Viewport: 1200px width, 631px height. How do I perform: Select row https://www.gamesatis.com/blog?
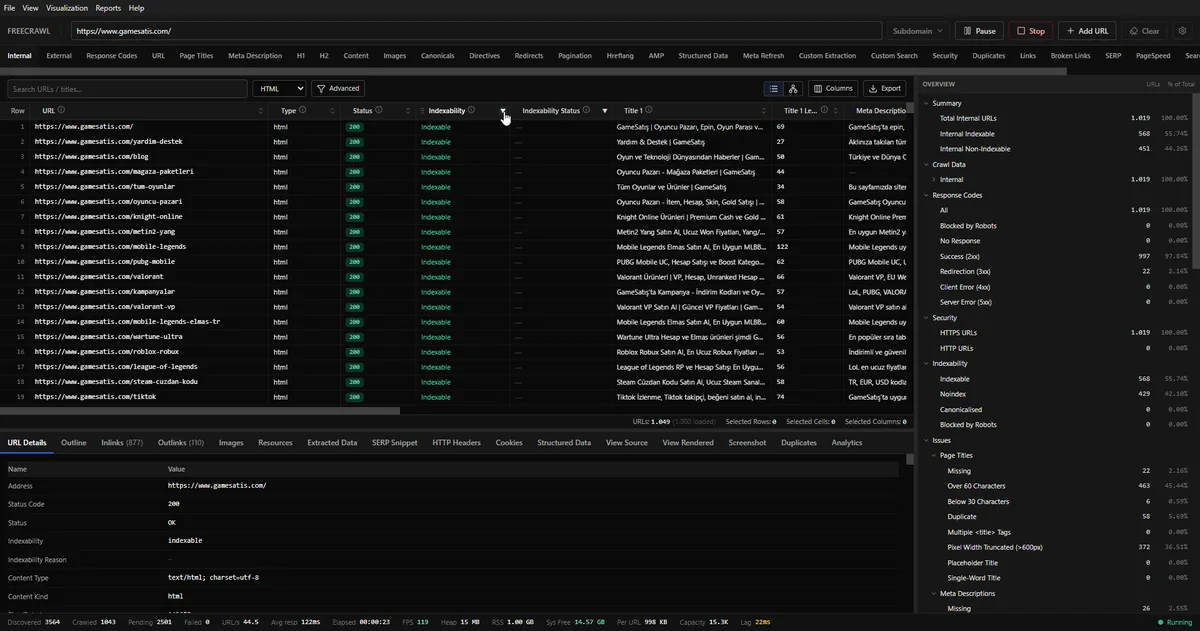tap(456, 156)
